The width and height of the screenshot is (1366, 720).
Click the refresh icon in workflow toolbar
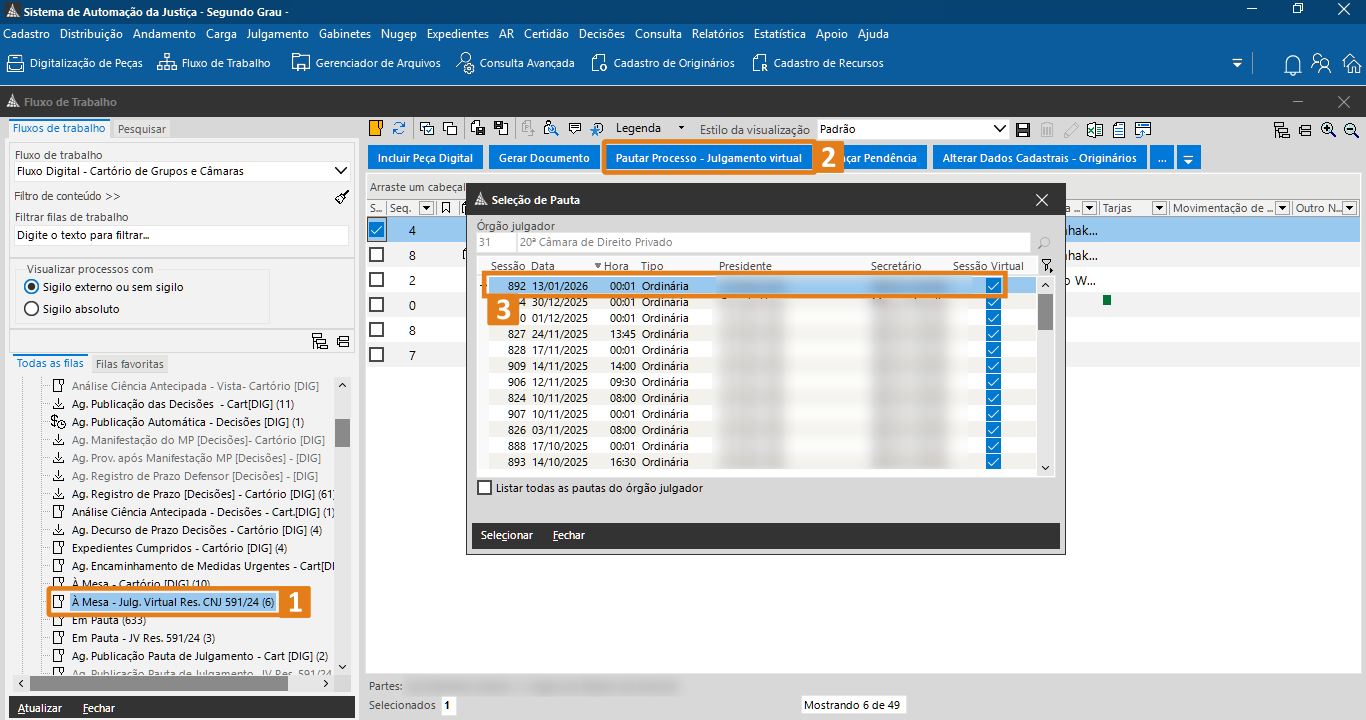pos(399,128)
